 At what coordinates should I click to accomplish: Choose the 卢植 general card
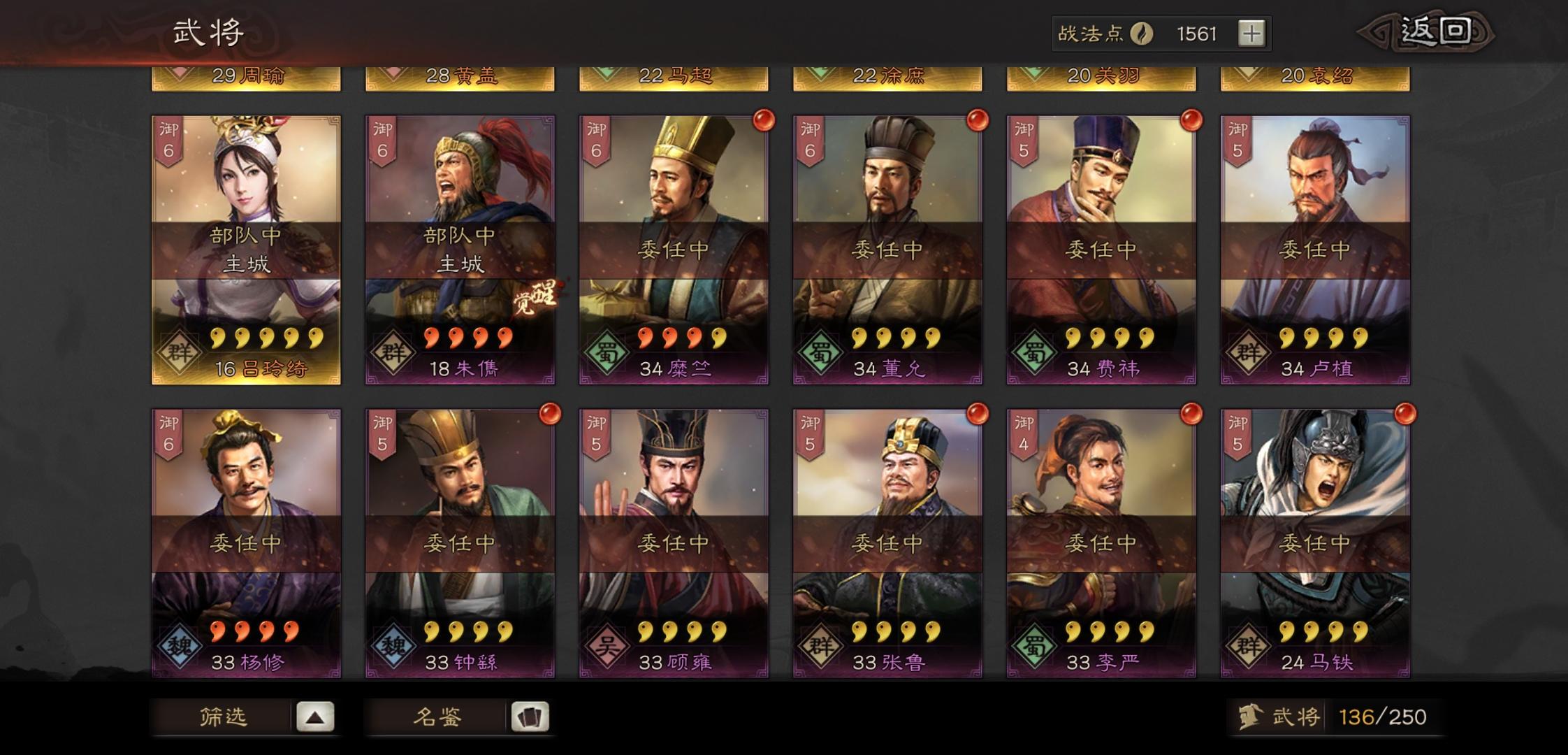pyautogui.click(x=1315, y=250)
